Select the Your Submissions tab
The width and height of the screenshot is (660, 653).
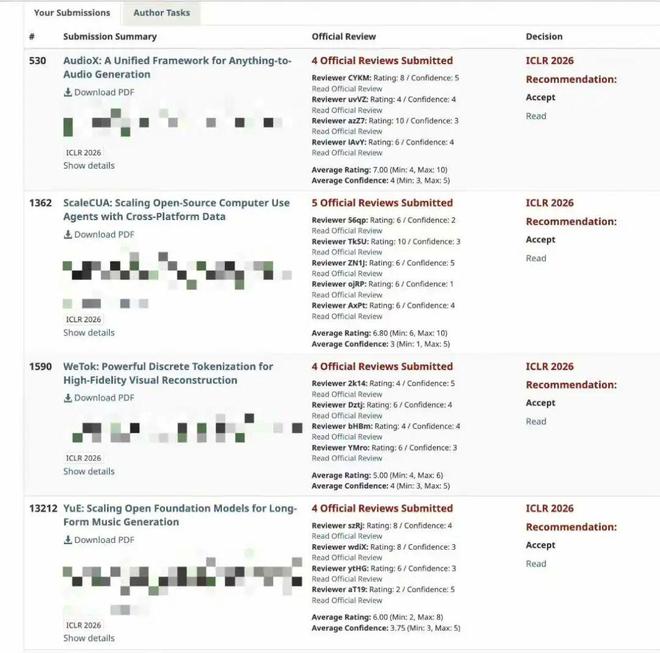tap(72, 13)
